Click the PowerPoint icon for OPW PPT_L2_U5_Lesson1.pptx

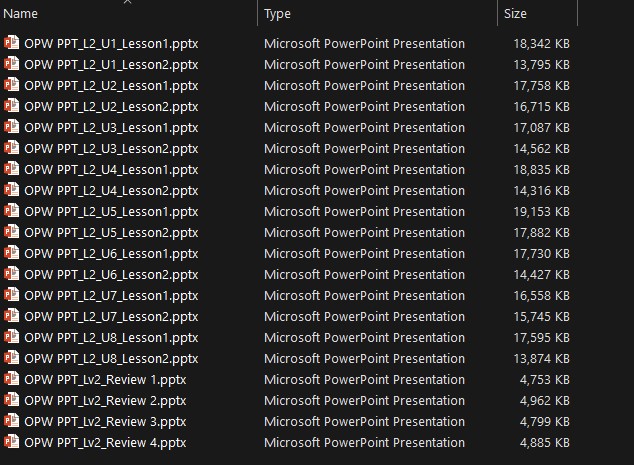click(x=11, y=211)
